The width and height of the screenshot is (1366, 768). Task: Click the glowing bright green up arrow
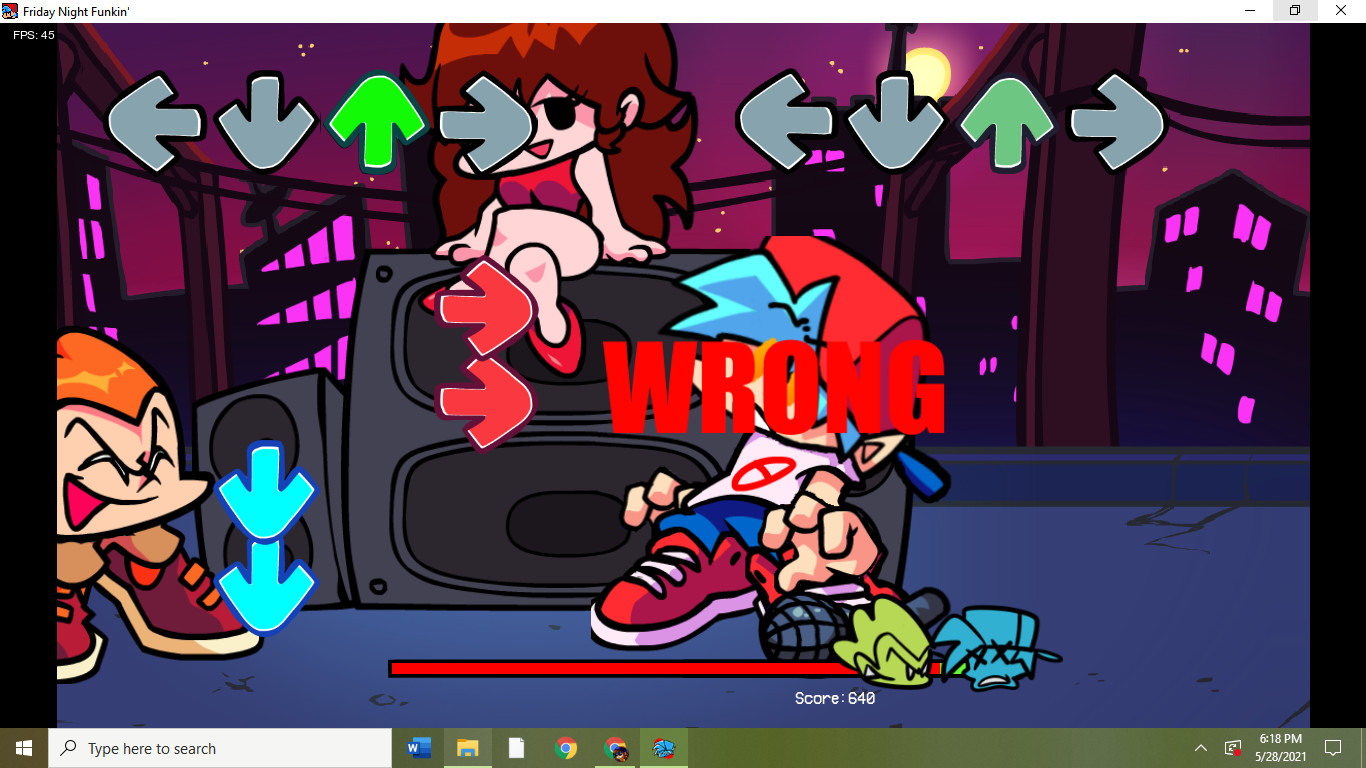[377, 120]
